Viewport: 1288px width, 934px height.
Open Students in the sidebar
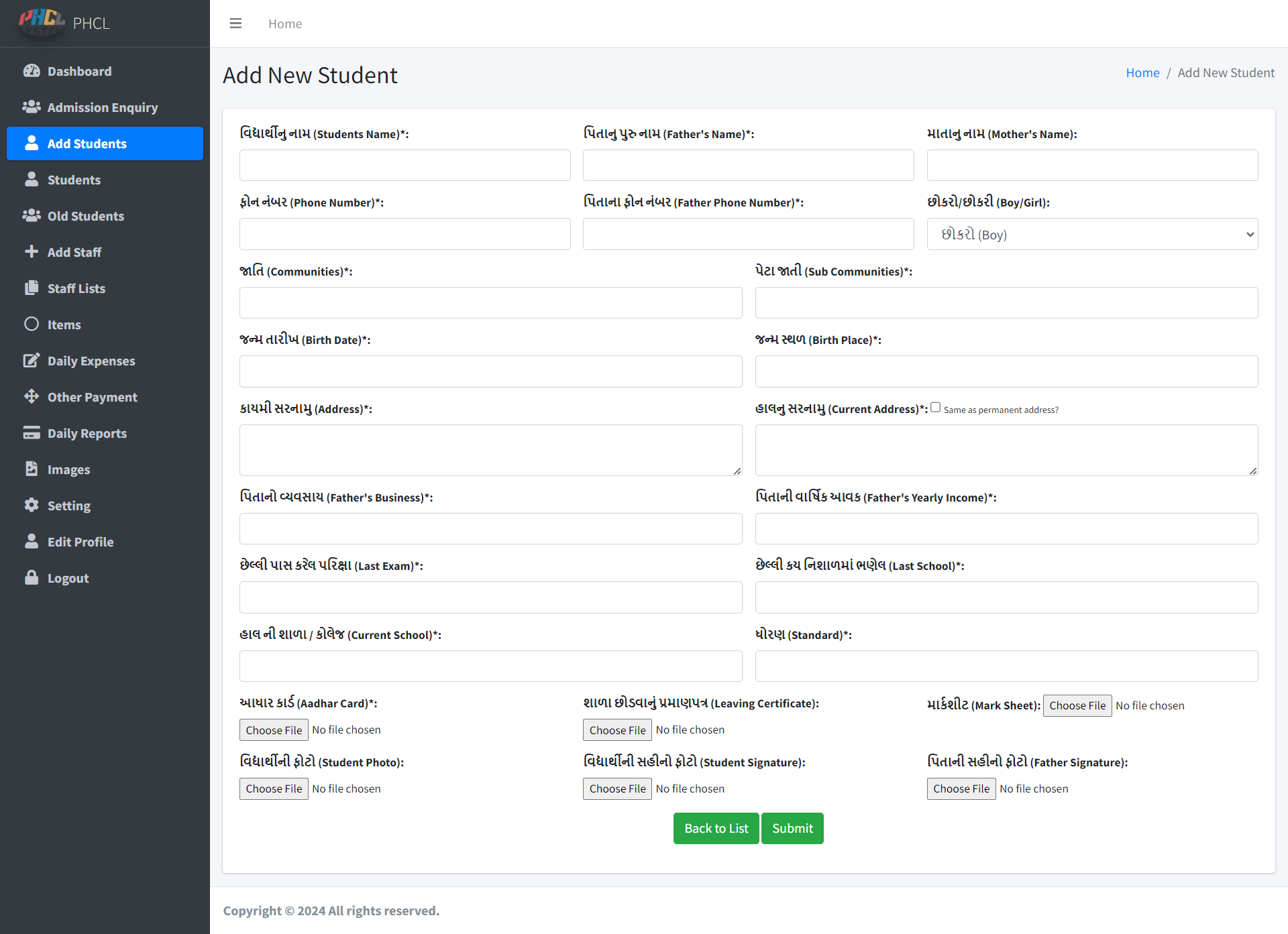point(74,180)
